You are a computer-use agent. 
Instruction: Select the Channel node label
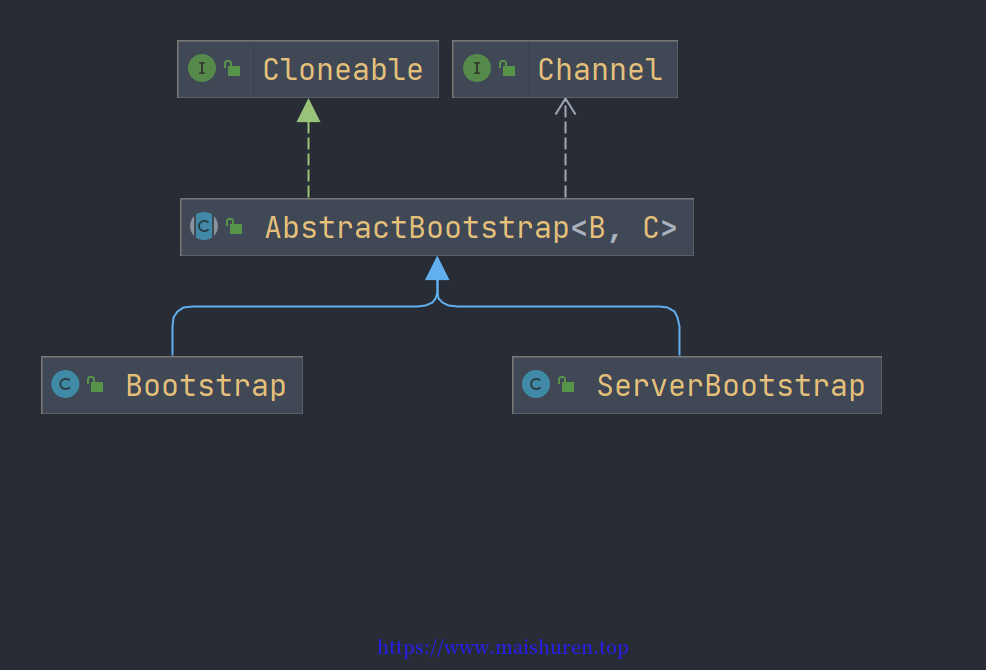[600, 70]
